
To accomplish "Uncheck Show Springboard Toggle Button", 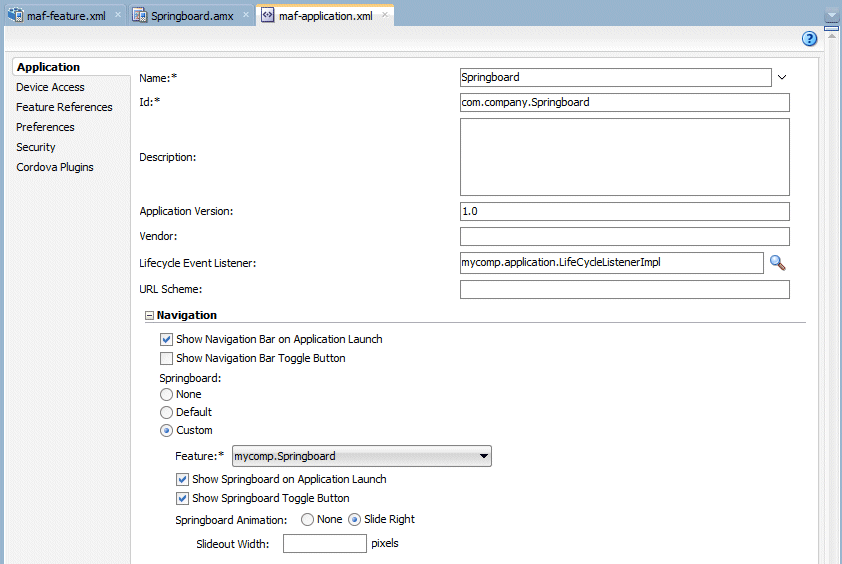I will pos(183,498).
